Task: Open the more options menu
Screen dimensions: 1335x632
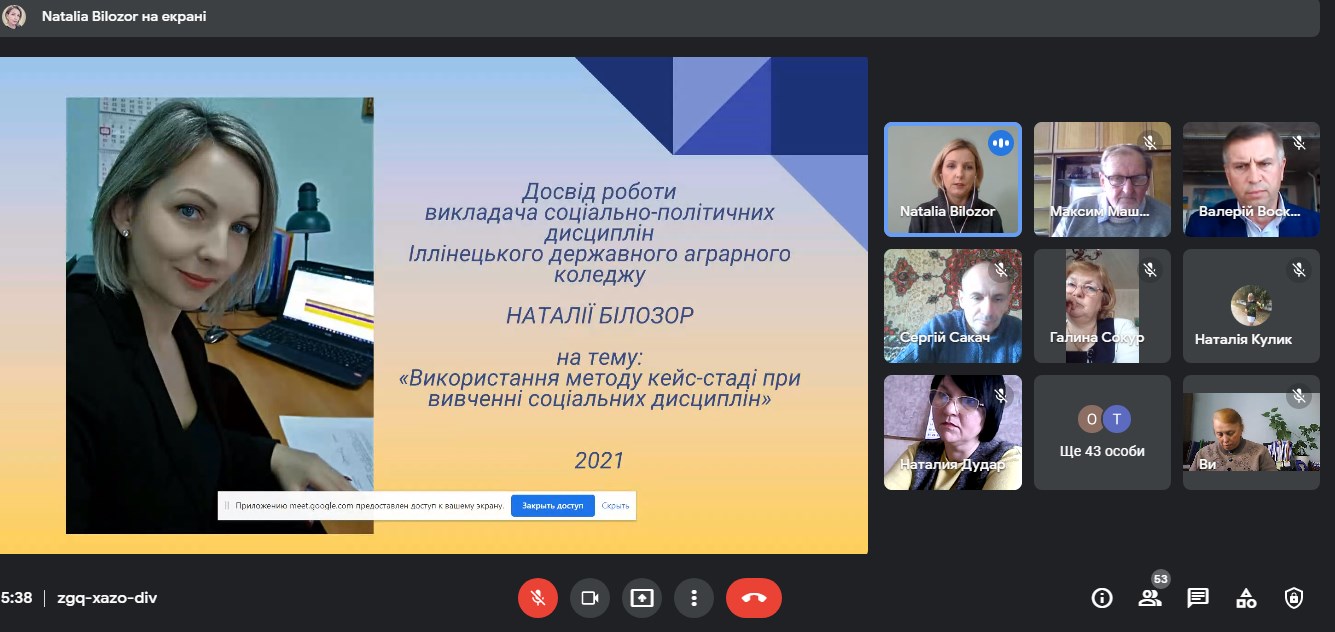Action: click(694, 597)
